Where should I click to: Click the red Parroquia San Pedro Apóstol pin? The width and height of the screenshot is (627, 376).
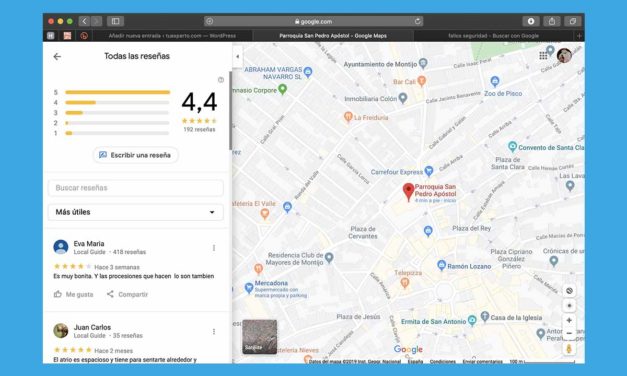tap(408, 192)
